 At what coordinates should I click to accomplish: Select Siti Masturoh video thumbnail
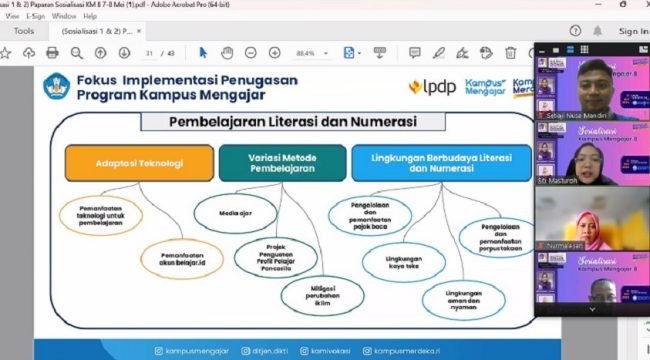[593, 153]
